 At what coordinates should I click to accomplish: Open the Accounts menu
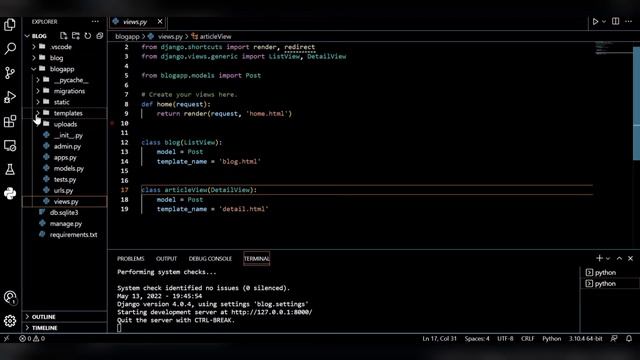click(10, 297)
